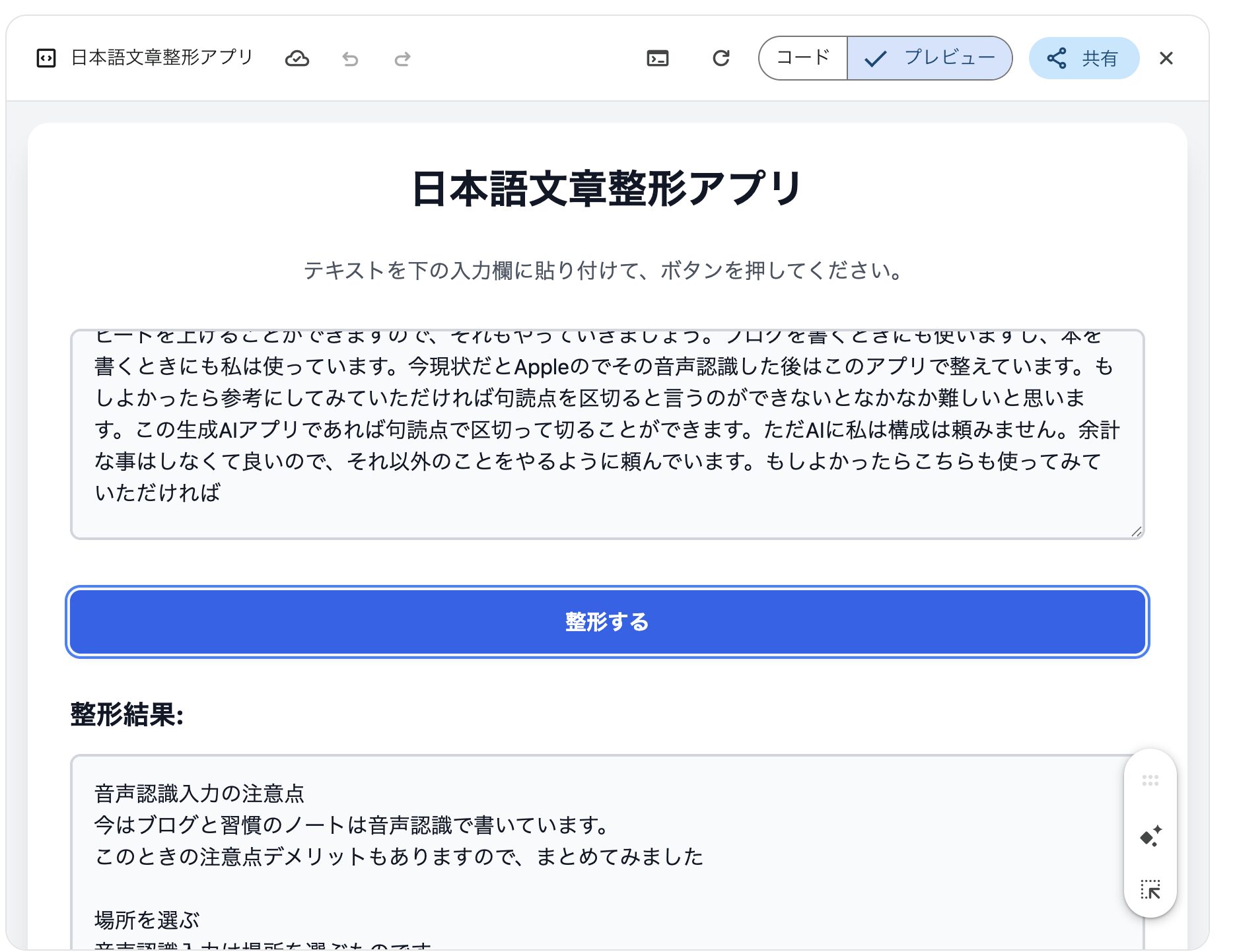The width and height of the screenshot is (1235, 952).
Task: Click the textarea resize handle
Action: click(1136, 531)
